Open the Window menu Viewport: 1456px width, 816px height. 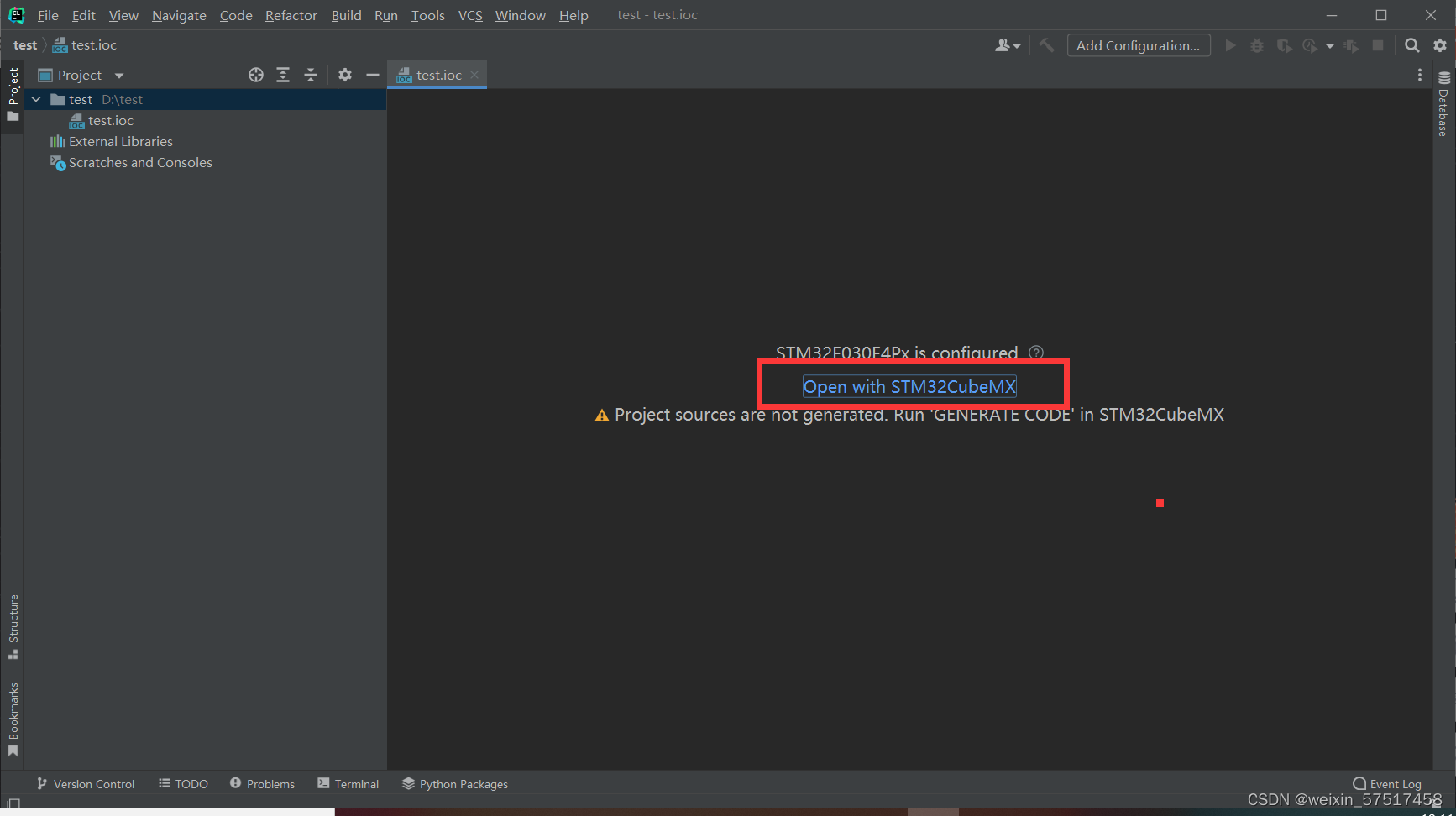pos(520,15)
